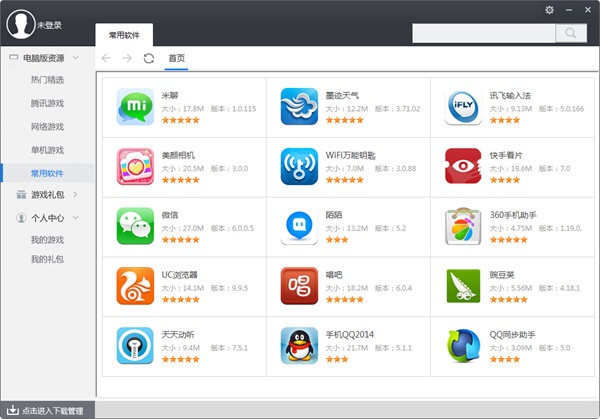Image resolution: width=600 pixels, height=419 pixels.
Task: Select 常用软件 in the sidebar
Action: click(47, 173)
